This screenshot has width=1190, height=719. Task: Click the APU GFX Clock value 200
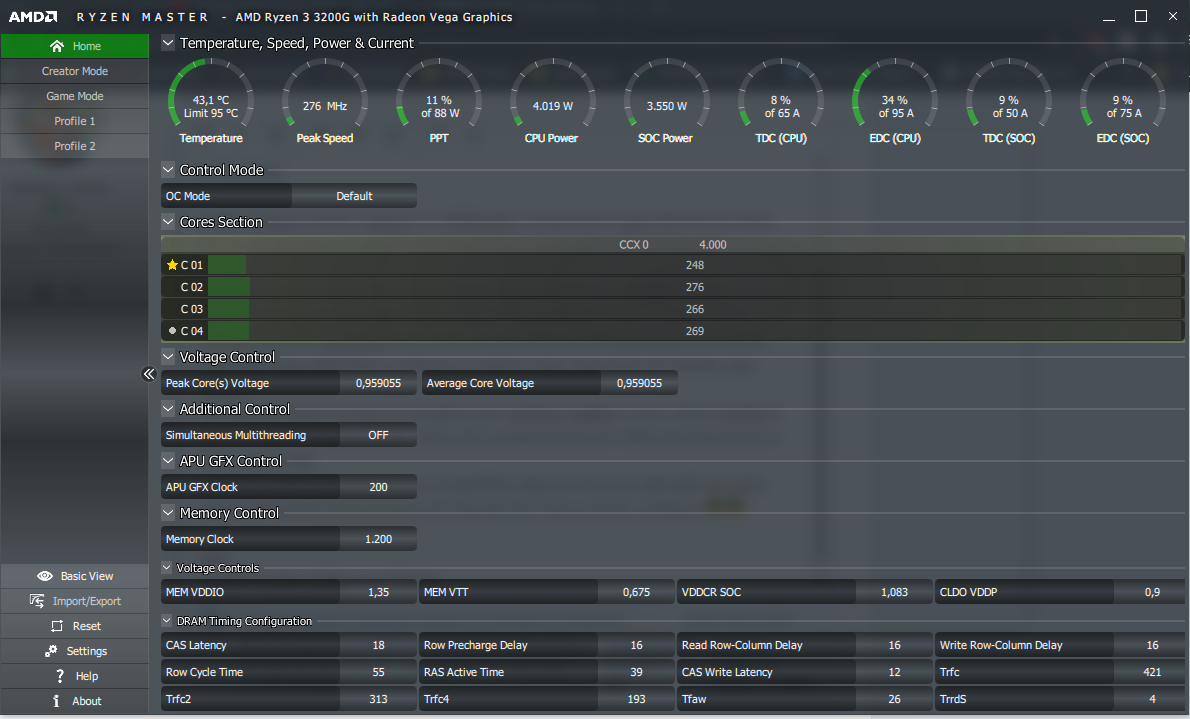[378, 487]
